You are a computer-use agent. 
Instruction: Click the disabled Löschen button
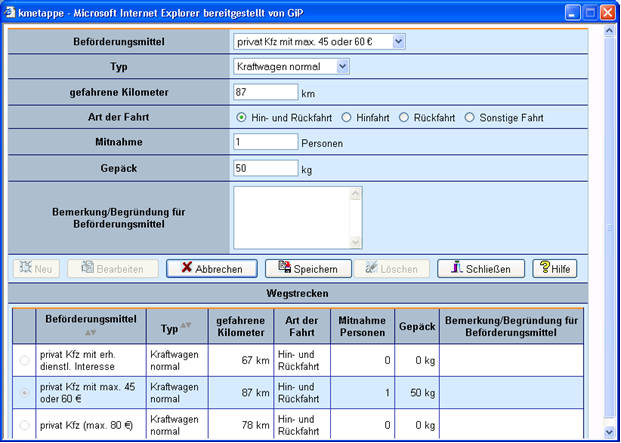coord(392,269)
